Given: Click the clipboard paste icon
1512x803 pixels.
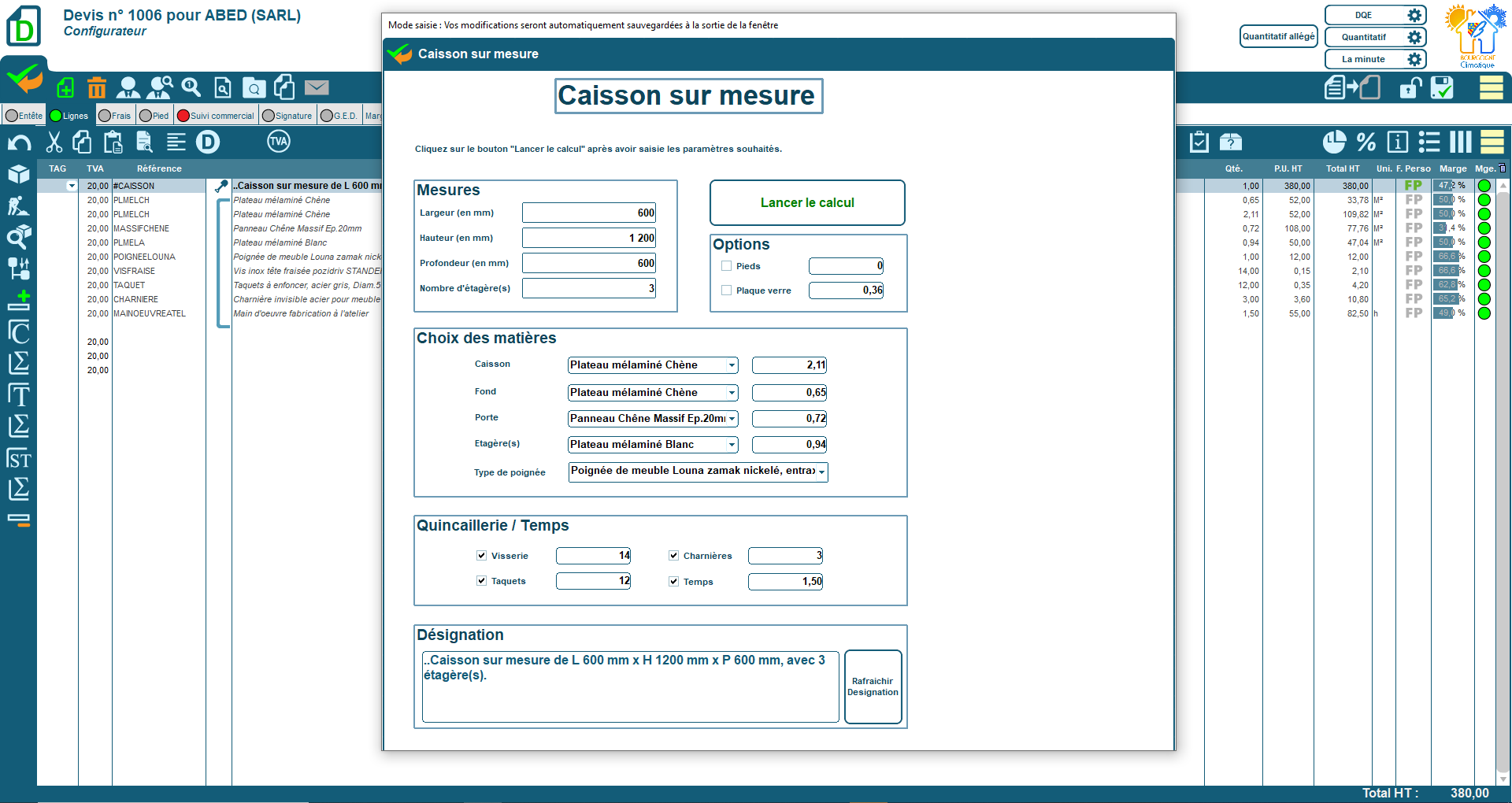Looking at the screenshot, I should (x=113, y=142).
